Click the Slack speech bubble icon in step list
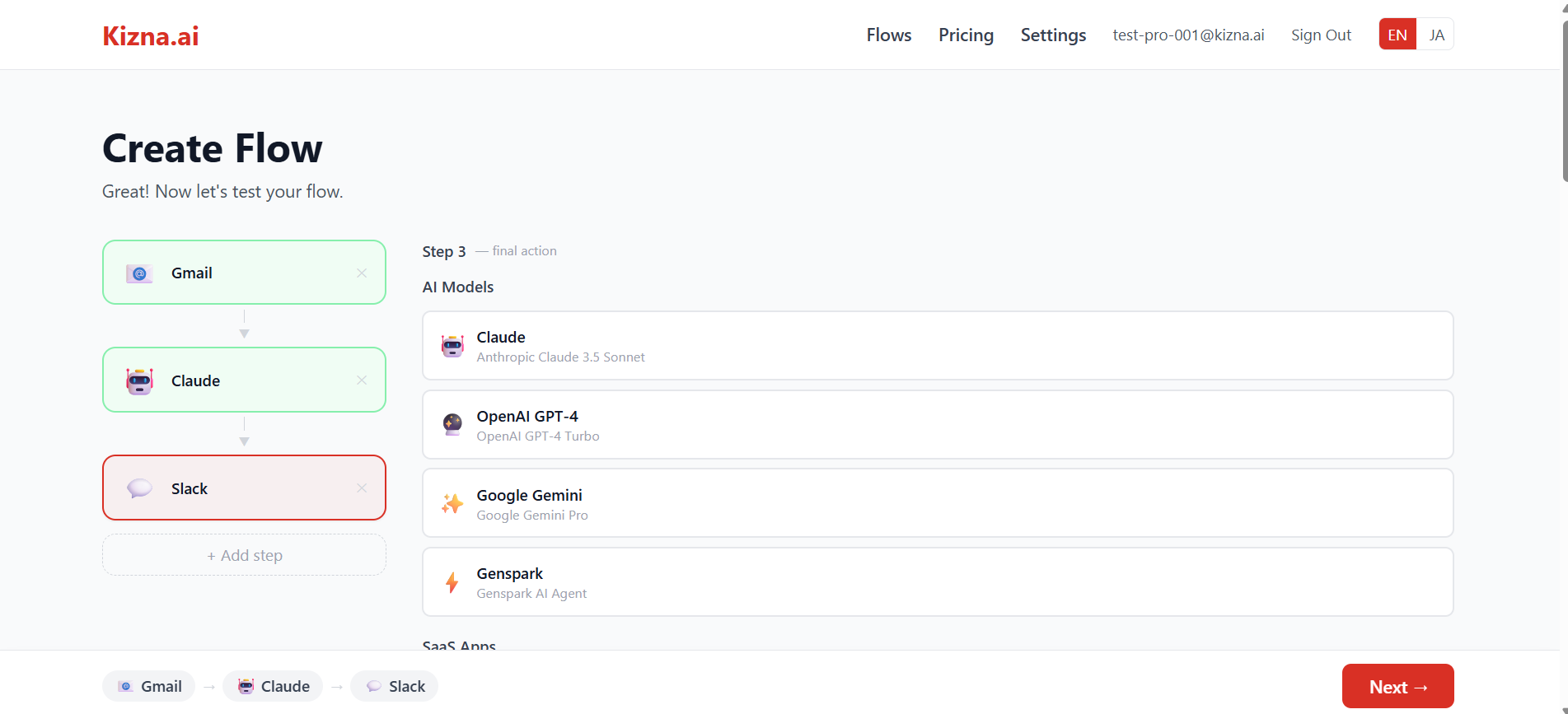 [x=139, y=488]
